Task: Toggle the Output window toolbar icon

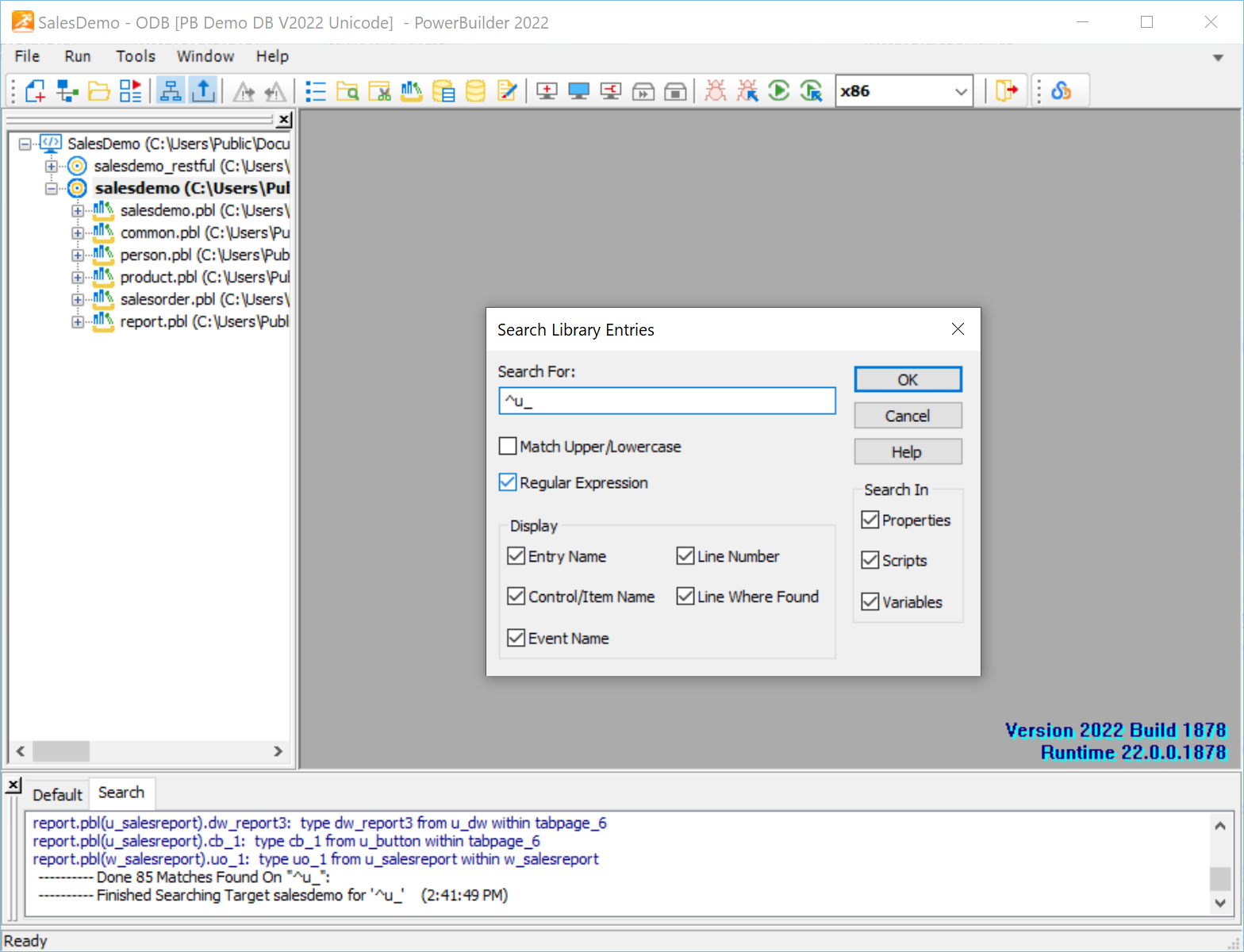Action: (x=203, y=91)
